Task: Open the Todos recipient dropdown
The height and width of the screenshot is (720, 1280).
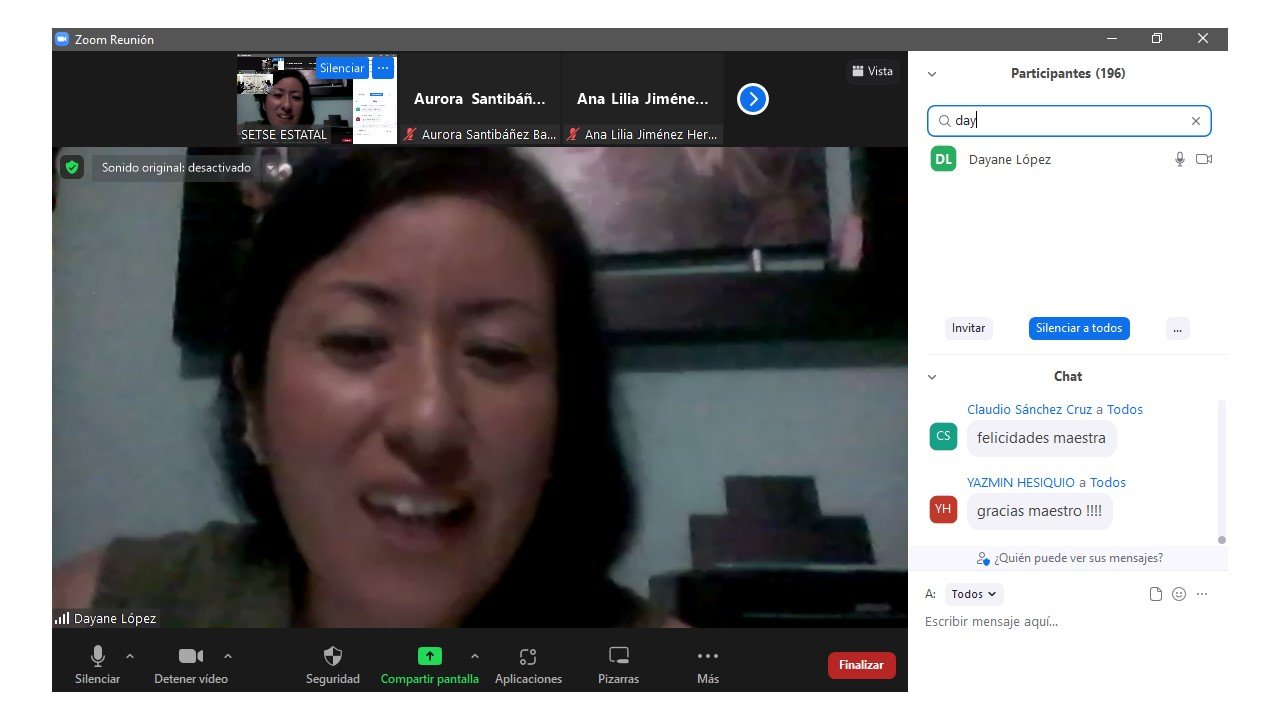Action: tap(974, 594)
